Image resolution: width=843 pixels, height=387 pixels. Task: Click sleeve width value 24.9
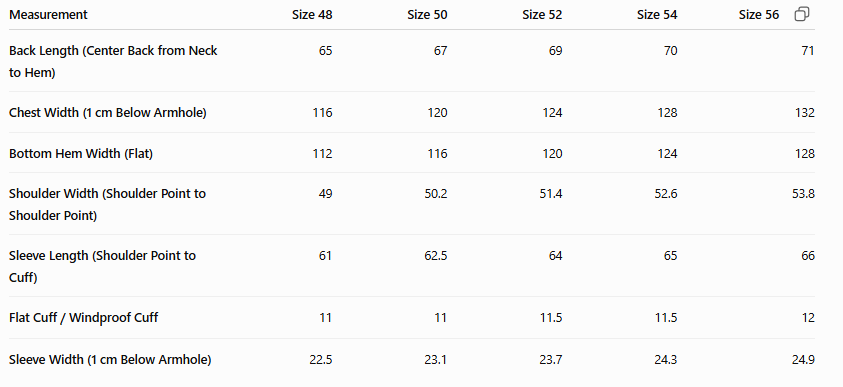(803, 360)
